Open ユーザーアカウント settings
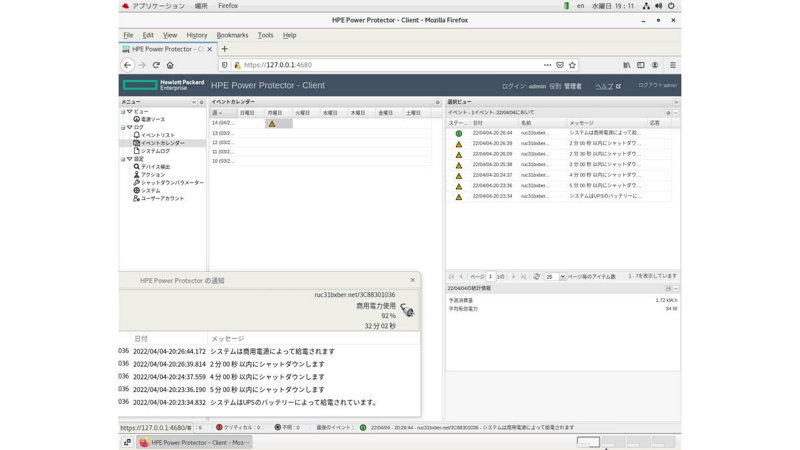The height and width of the screenshot is (450, 800). pyautogui.click(x=162, y=199)
